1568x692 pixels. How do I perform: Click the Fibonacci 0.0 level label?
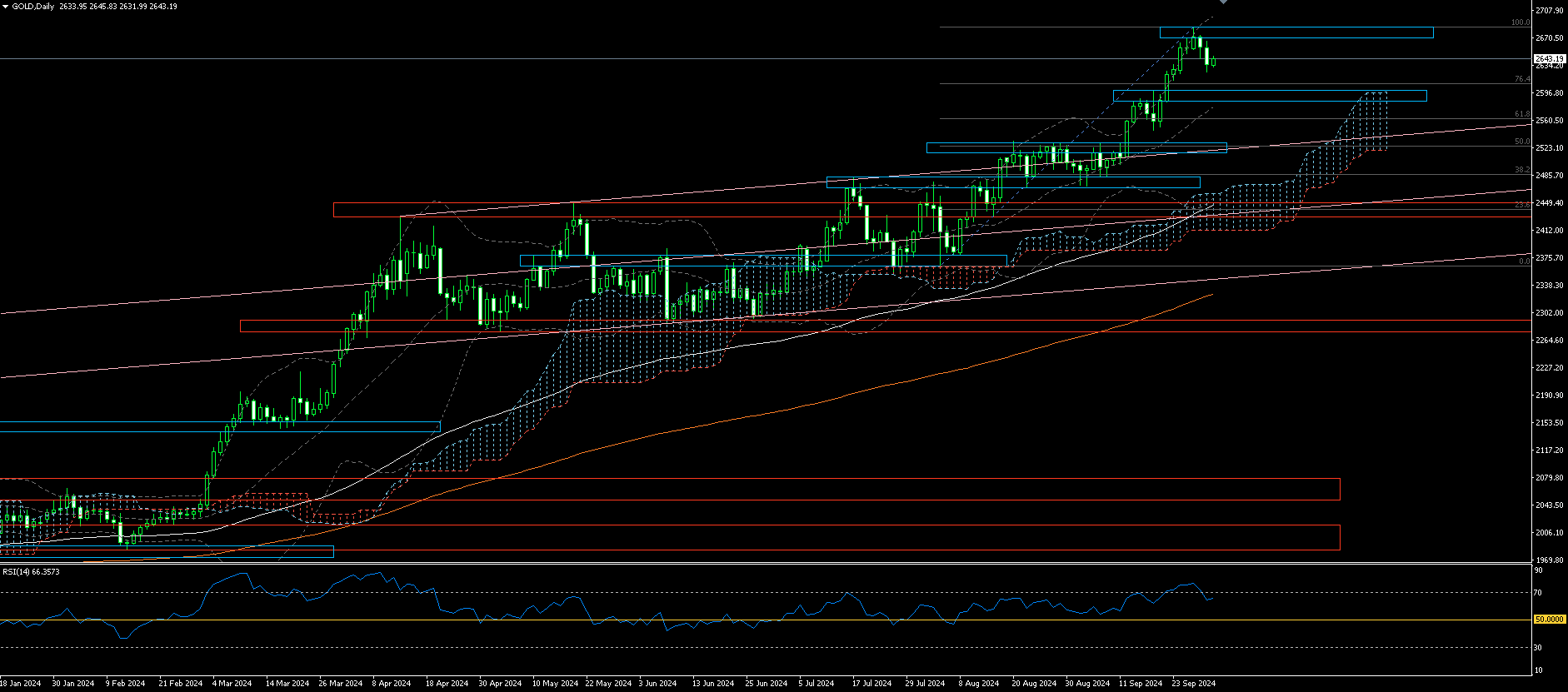pyautogui.click(x=1524, y=261)
